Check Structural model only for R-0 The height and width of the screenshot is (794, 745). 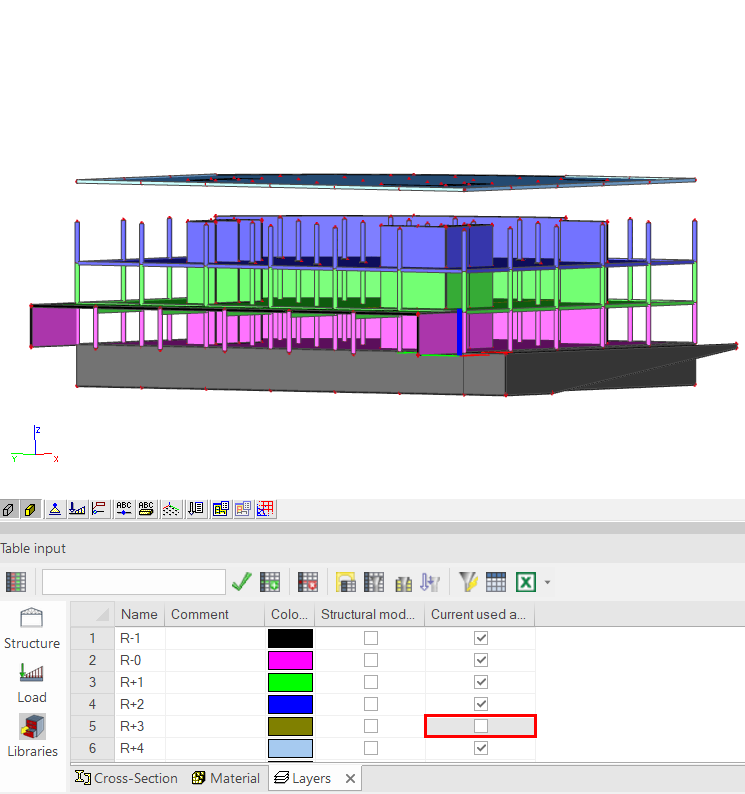pyautogui.click(x=371, y=660)
